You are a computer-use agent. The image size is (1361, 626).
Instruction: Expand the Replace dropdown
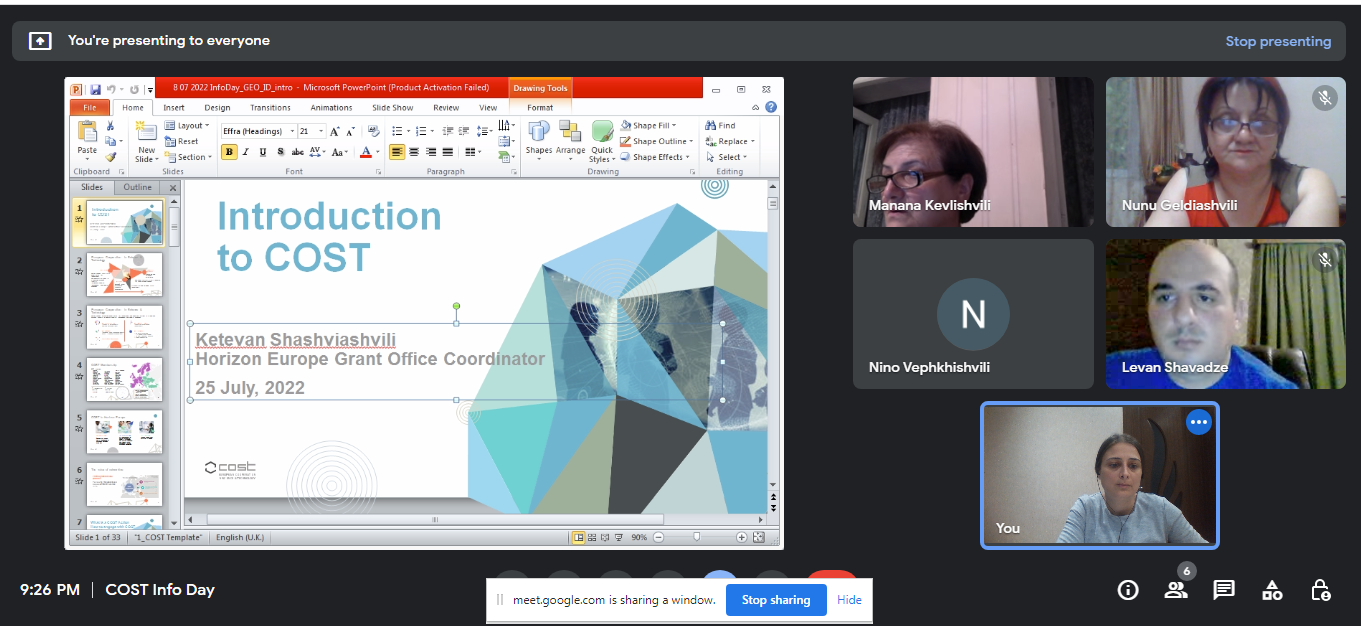(x=730, y=141)
